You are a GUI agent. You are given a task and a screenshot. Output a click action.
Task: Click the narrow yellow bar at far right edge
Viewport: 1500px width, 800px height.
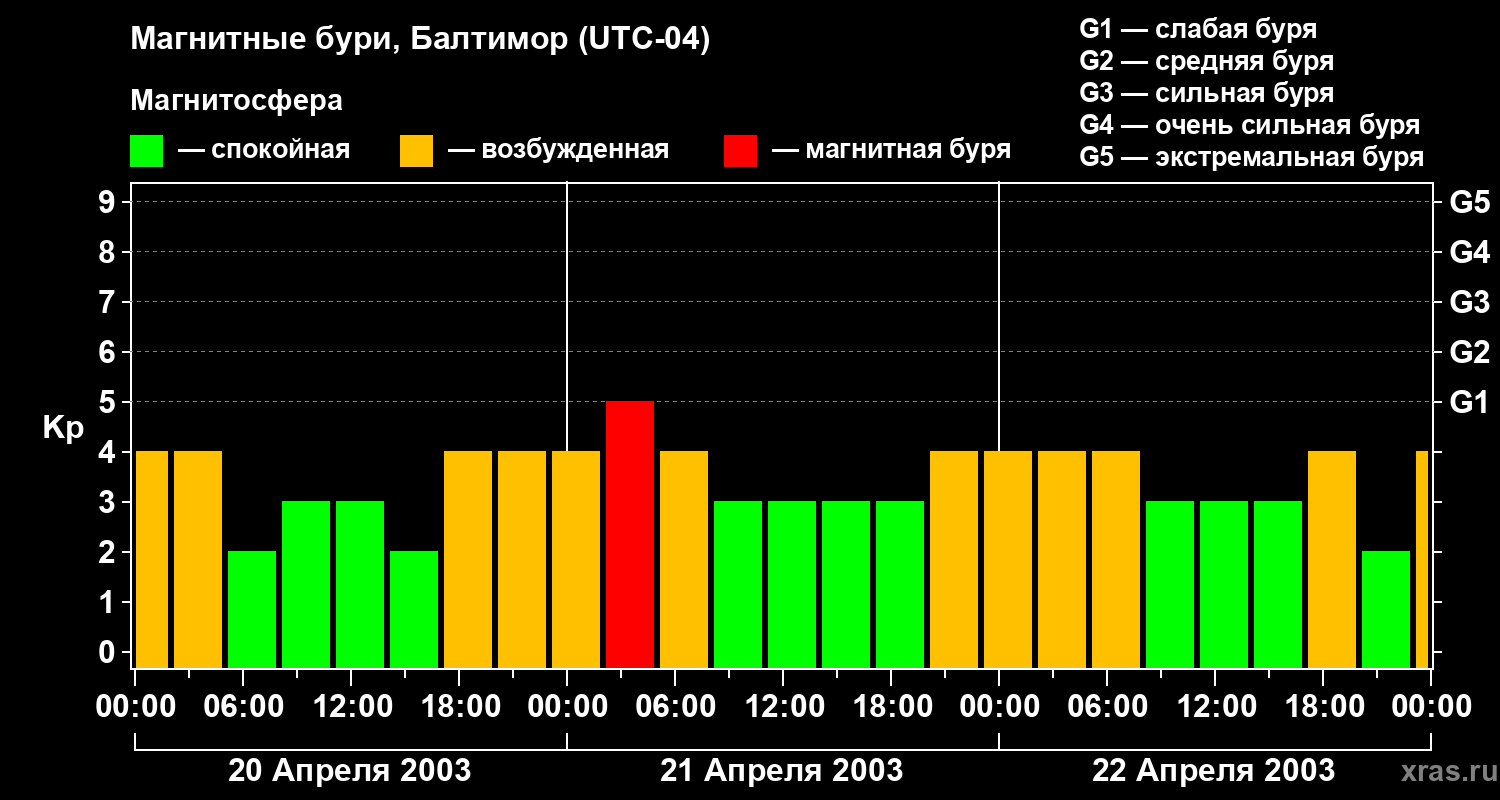pyautogui.click(x=1422, y=559)
